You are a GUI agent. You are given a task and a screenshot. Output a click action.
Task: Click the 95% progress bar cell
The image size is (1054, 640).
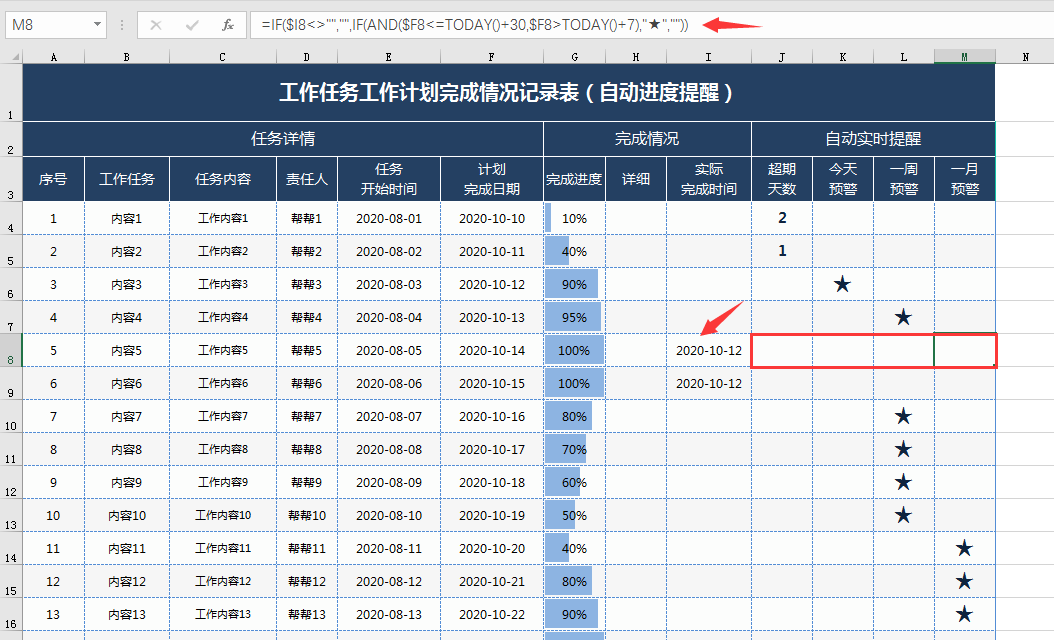click(574, 317)
